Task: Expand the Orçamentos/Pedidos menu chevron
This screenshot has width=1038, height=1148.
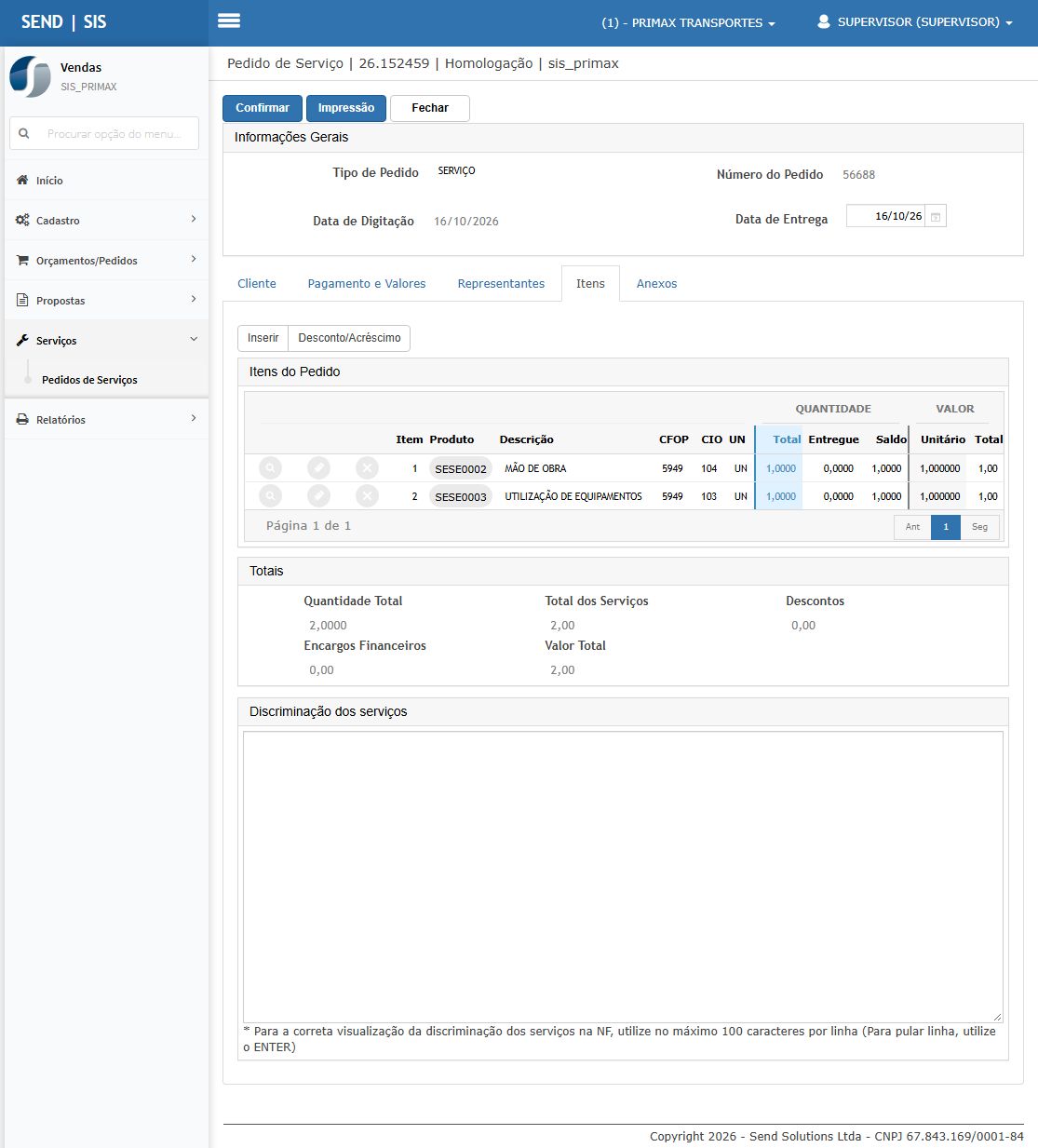Action: click(x=194, y=260)
